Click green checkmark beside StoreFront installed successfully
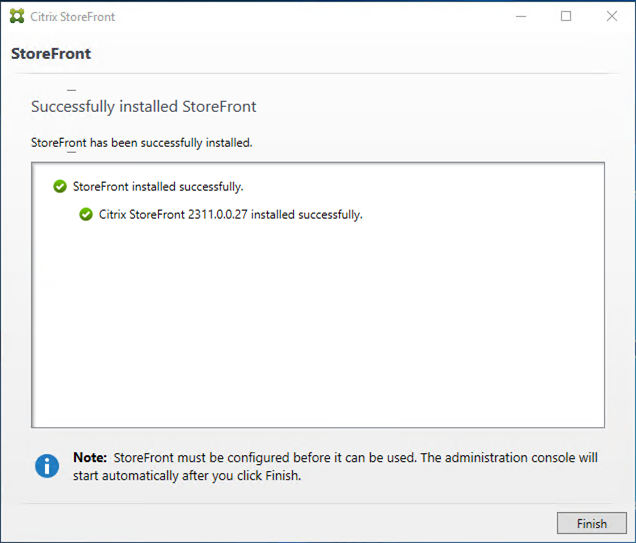The width and height of the screenshot is (636, 543). [x=60, y=187]
